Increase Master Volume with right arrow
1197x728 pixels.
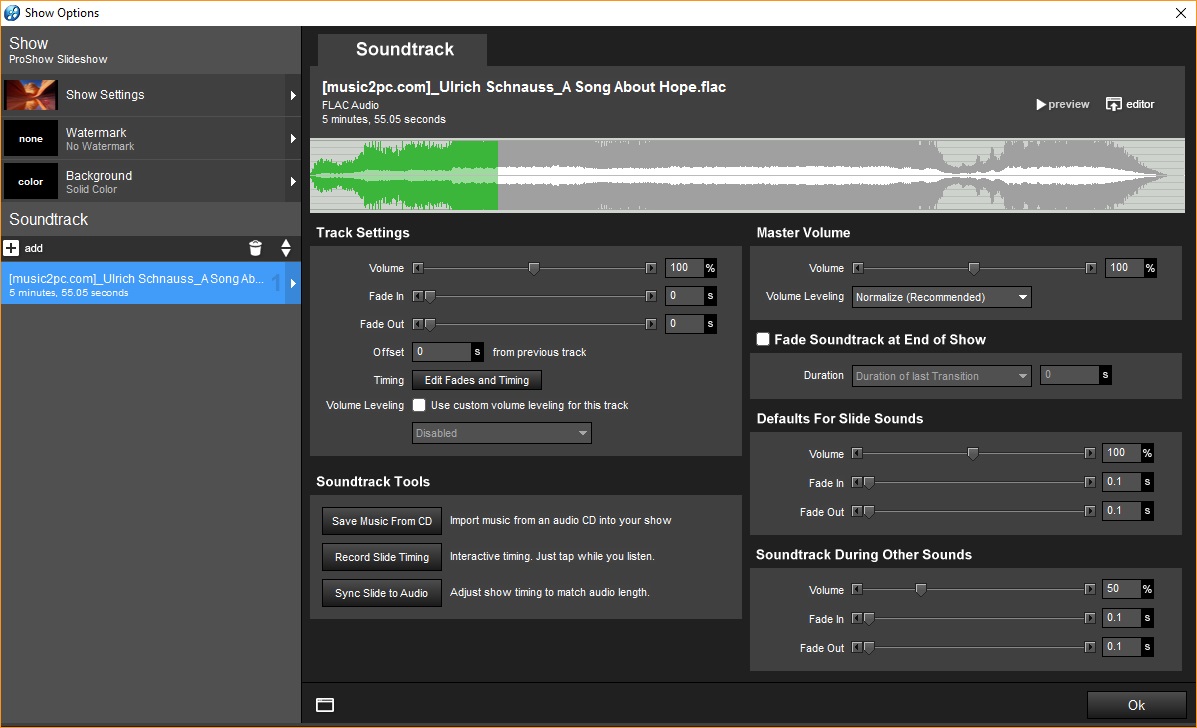1091,268
